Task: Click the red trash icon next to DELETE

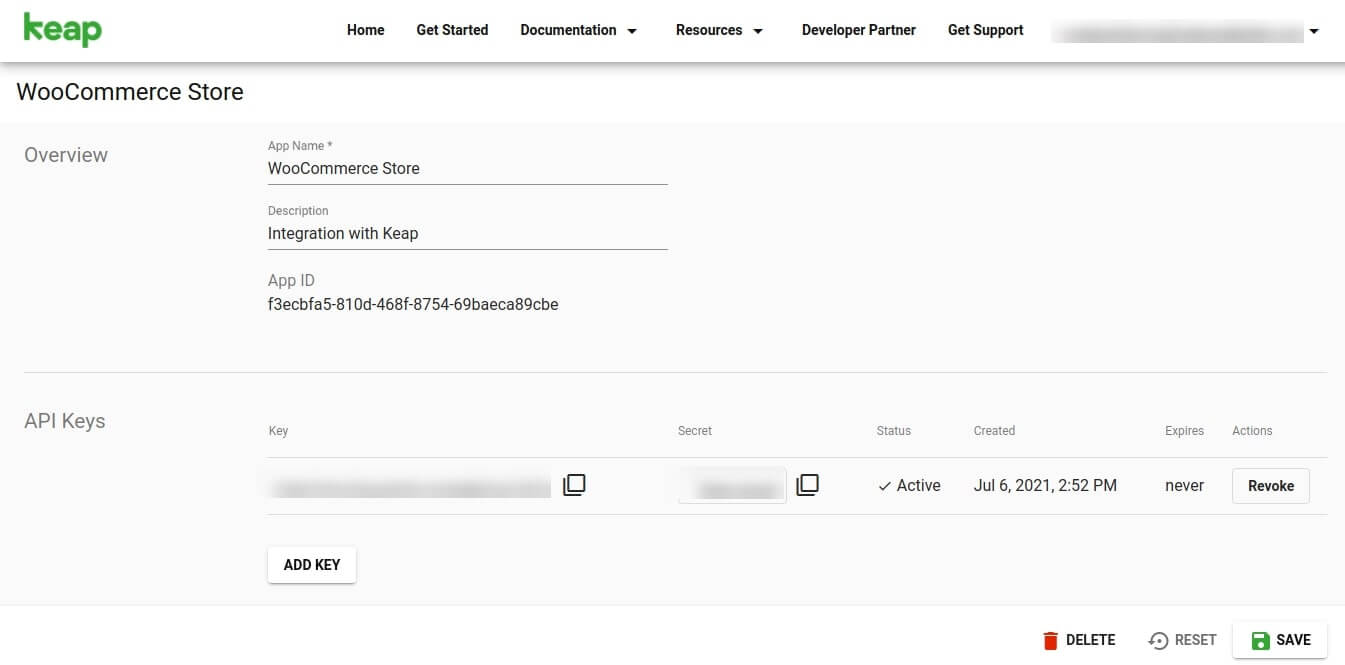Action: (x=1051, y=639)
